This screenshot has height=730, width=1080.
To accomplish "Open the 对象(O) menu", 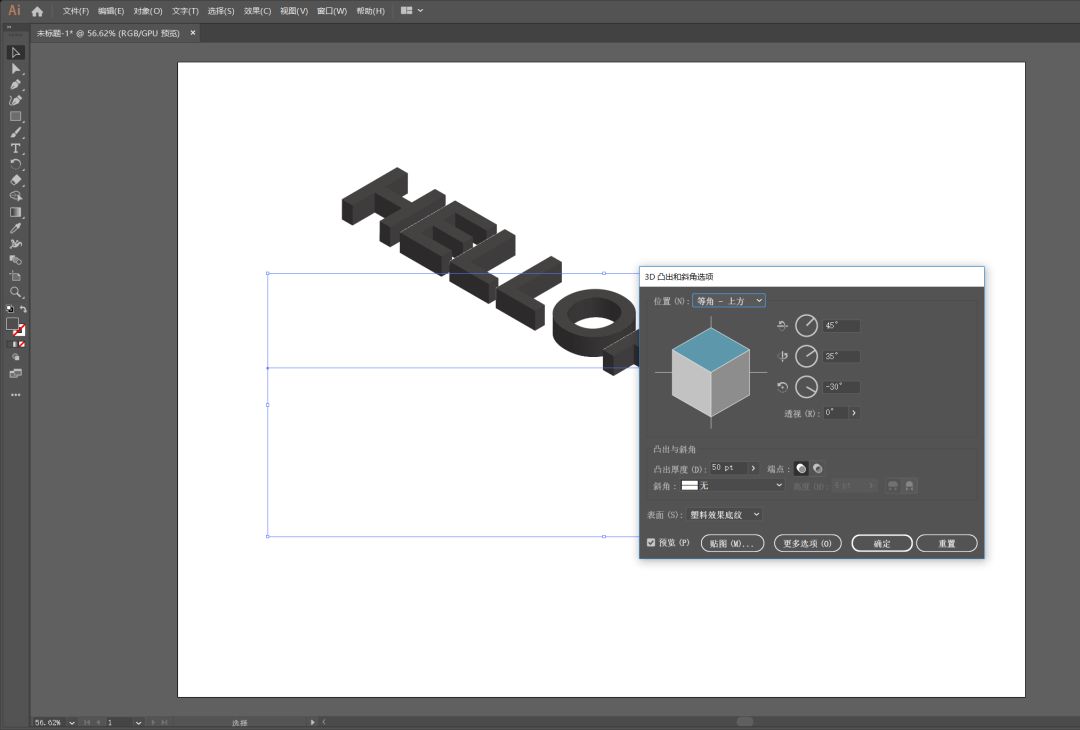I will pyautogui.click(x=148, y=11).
